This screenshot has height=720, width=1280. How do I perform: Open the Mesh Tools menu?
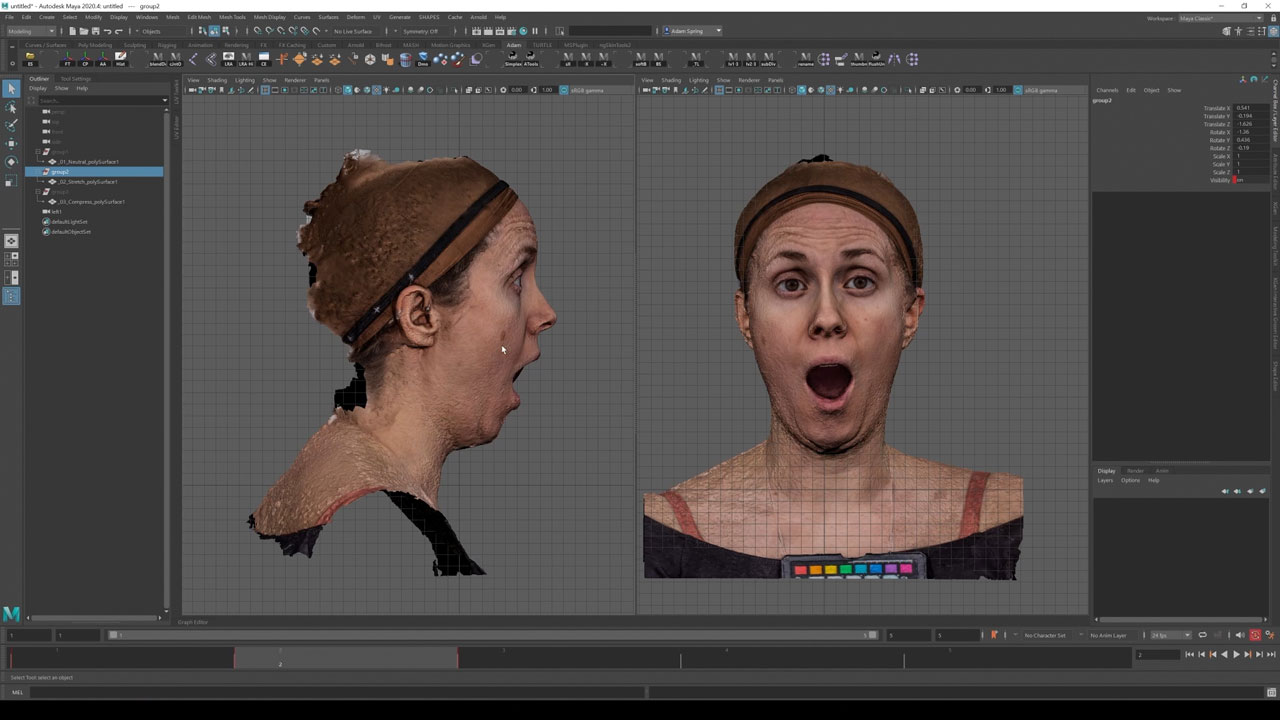231,17
